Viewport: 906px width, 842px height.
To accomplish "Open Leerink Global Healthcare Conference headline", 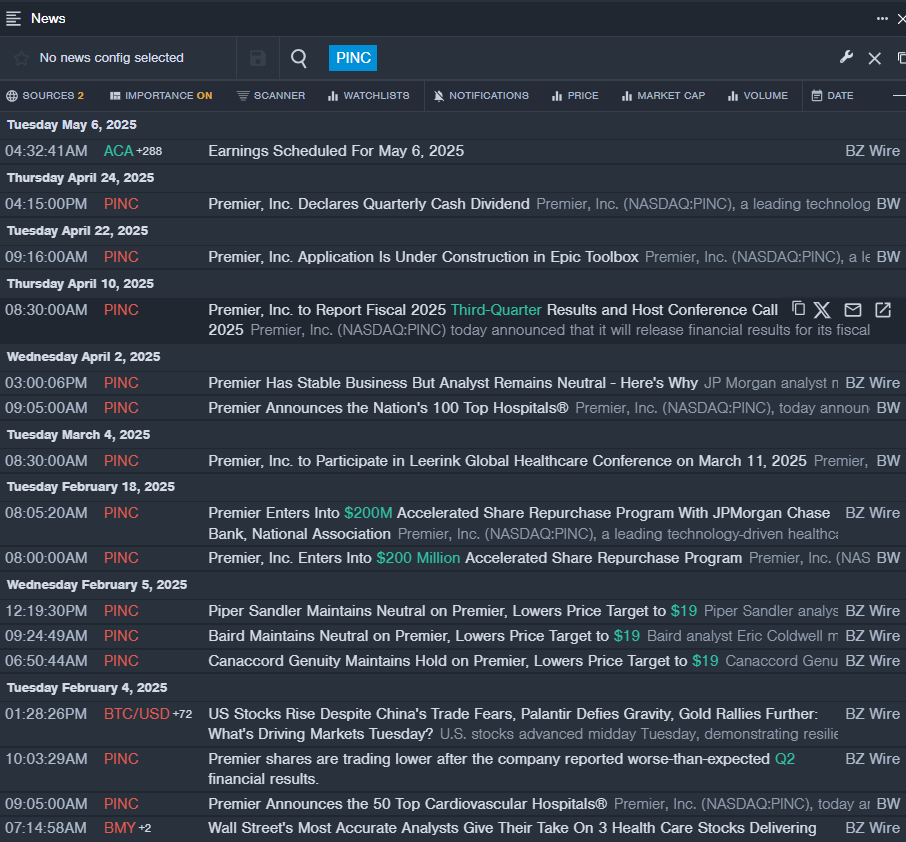I will 507,461.
